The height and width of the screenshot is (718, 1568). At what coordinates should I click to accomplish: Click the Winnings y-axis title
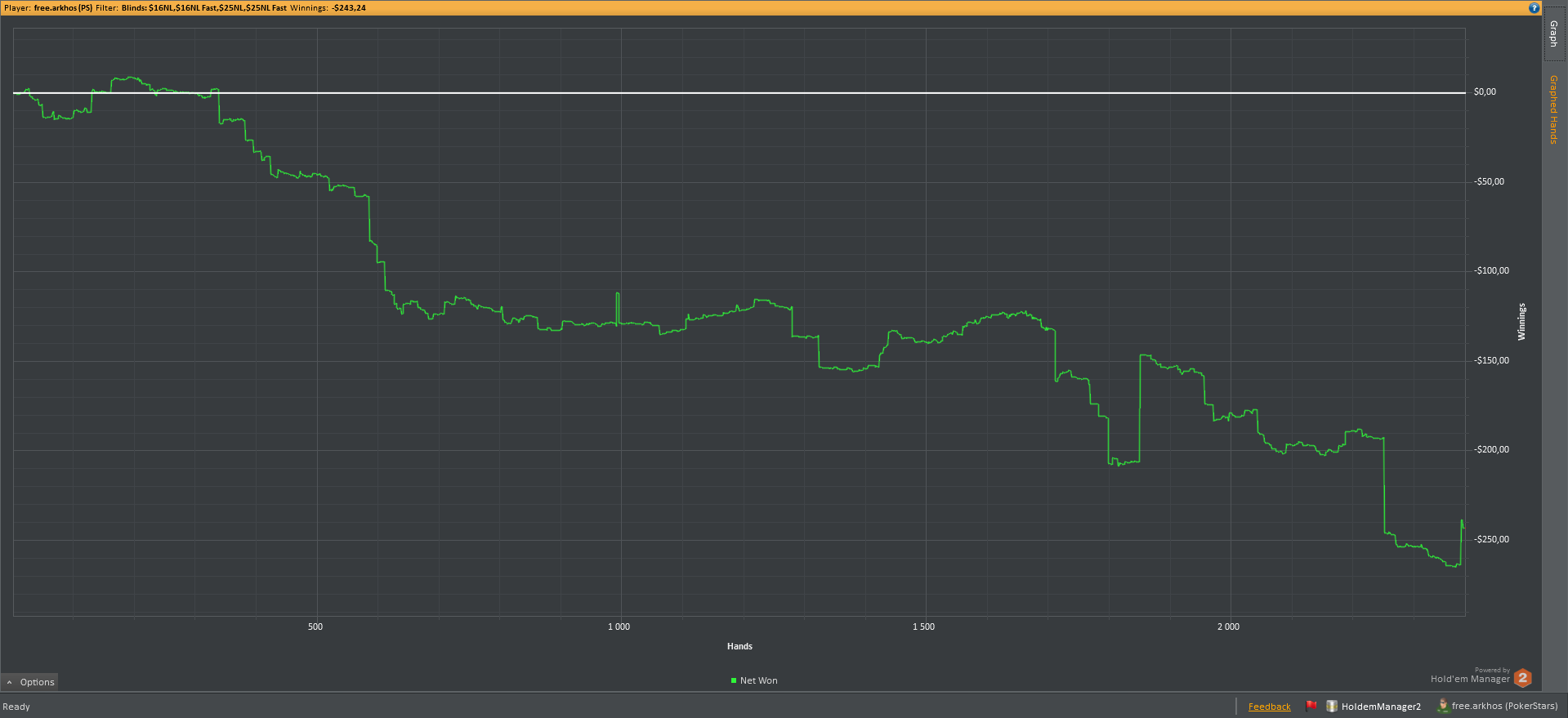point(1521,322)
